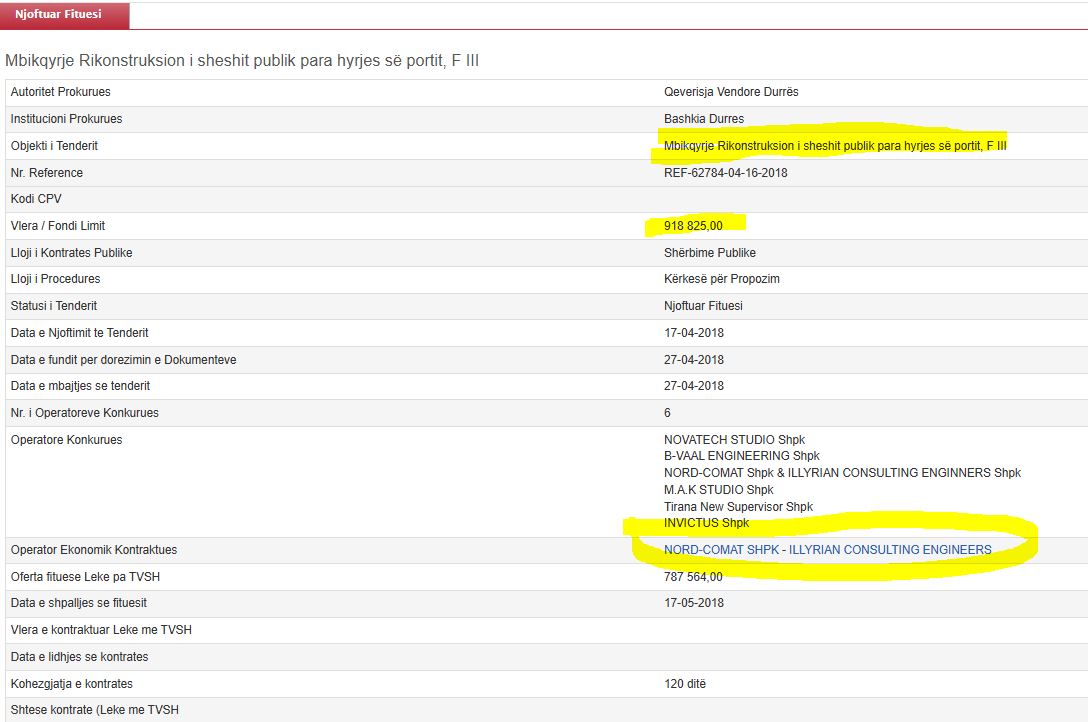1088x722 pixels.
Task: Select M.A.K STUDIO Shpk operator entry
Action: coord(718,490)
